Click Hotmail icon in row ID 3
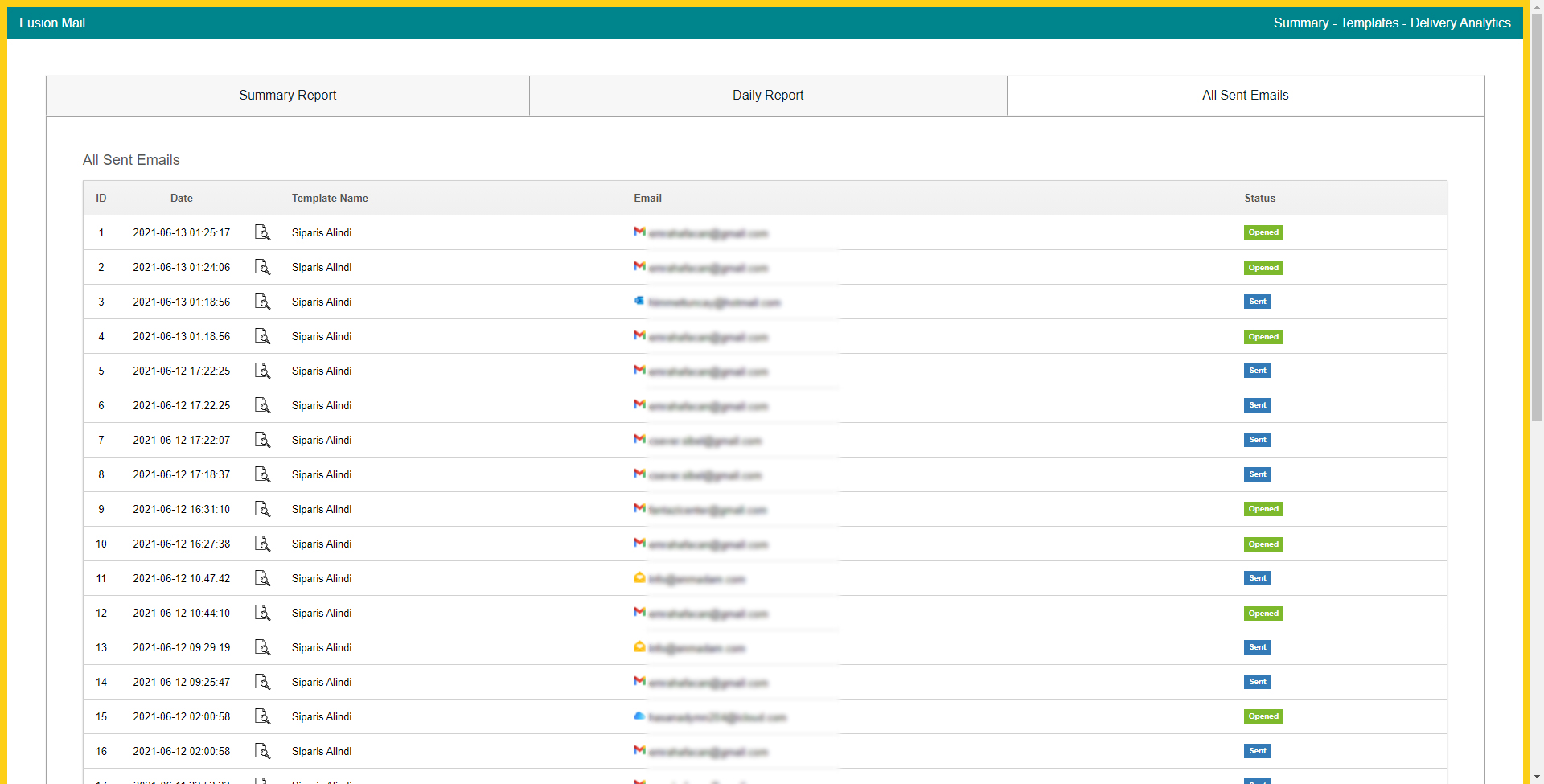Screen dimensions: 1544x784 coord(639,301)
